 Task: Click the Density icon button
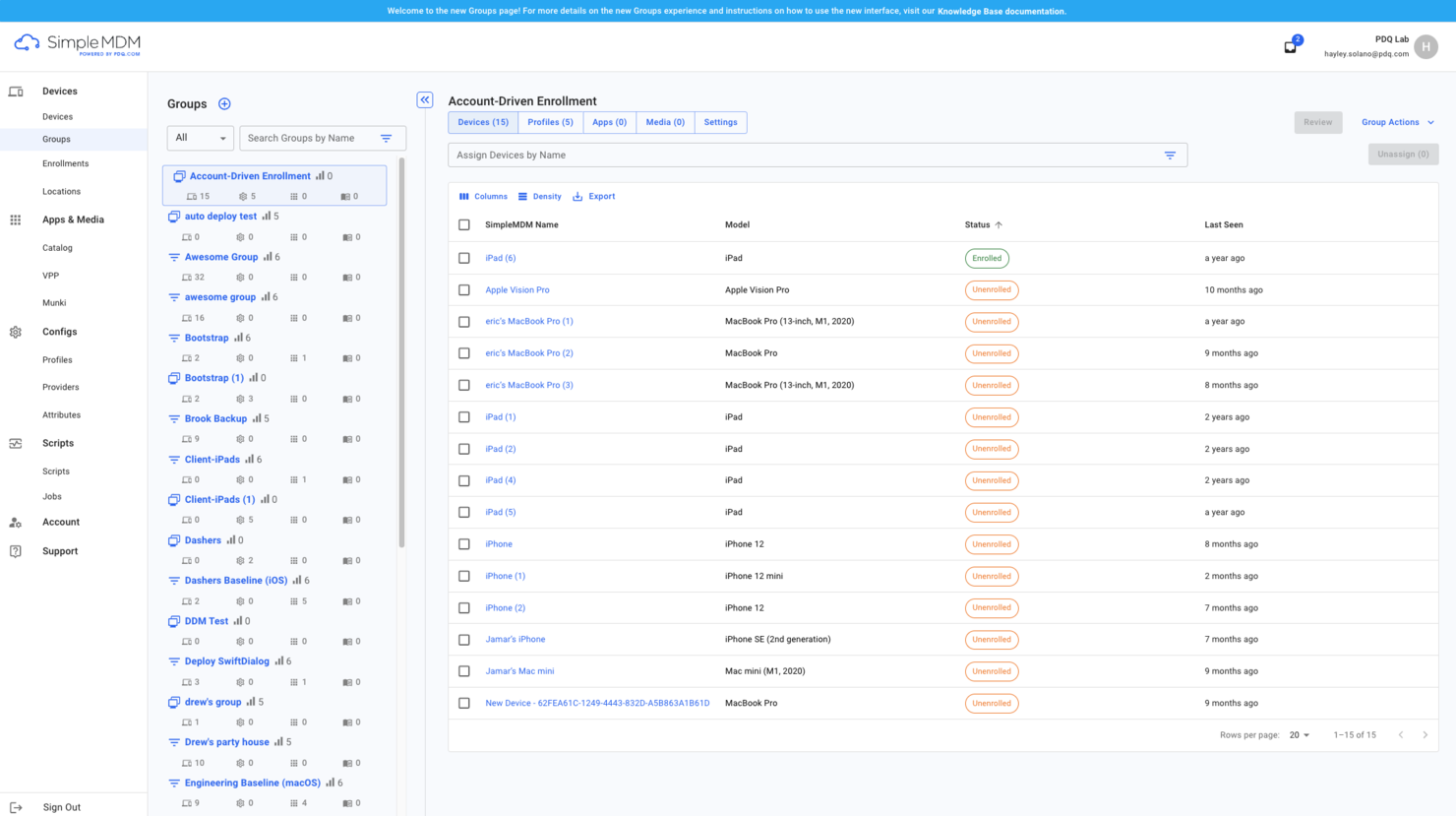pyautogui.click(x=540, y=197)
